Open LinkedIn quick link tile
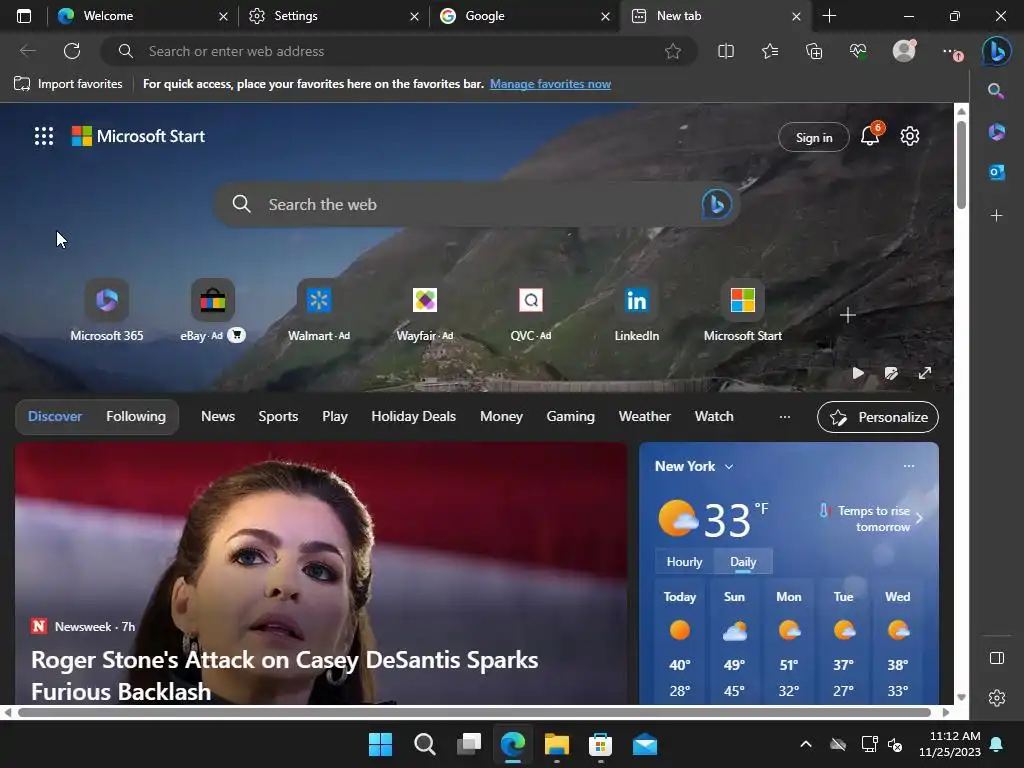The width and height of the screenshot is (1024, 768). coord(637,311)
